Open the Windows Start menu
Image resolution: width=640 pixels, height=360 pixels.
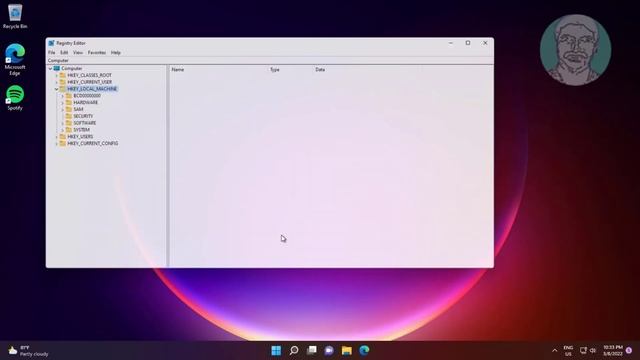point(276,351)
